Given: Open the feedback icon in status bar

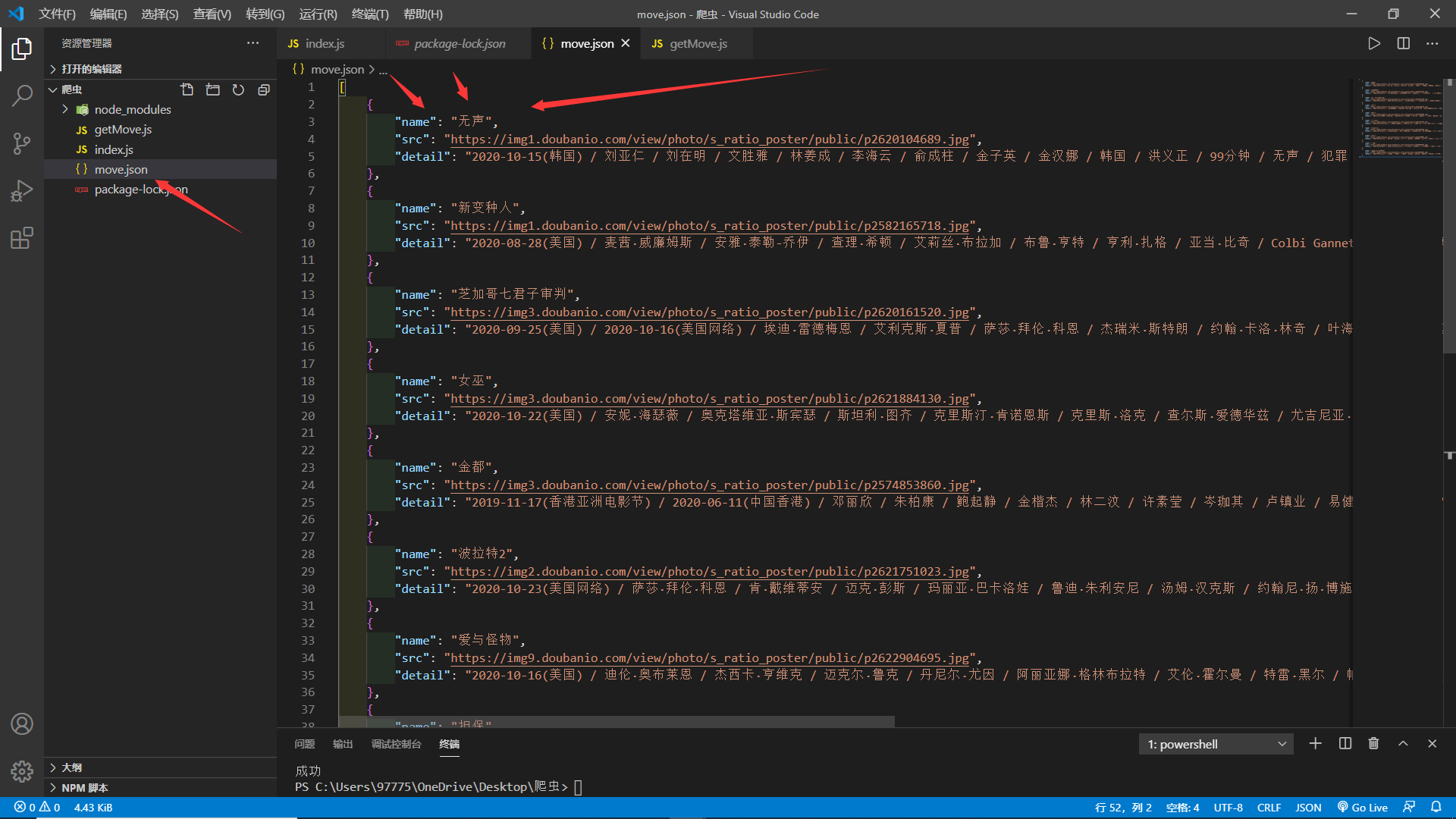Looking at the screenshot, I should click(x=1409, y=808).
